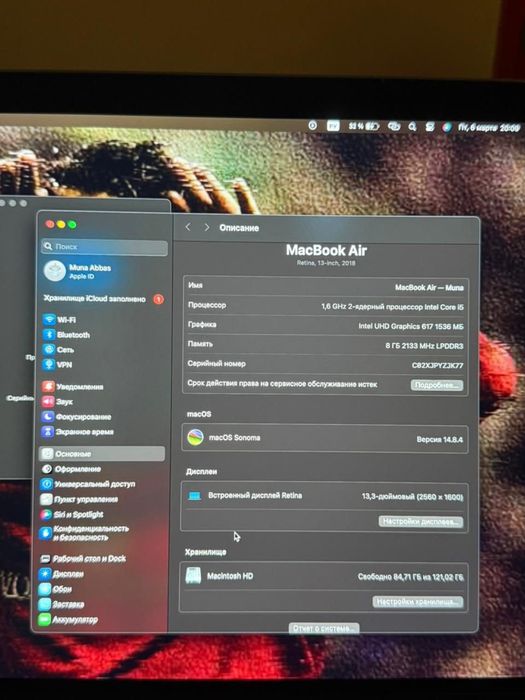525x700 pixels.
Task: Go back with the left chevron
Action: [188, 227]
